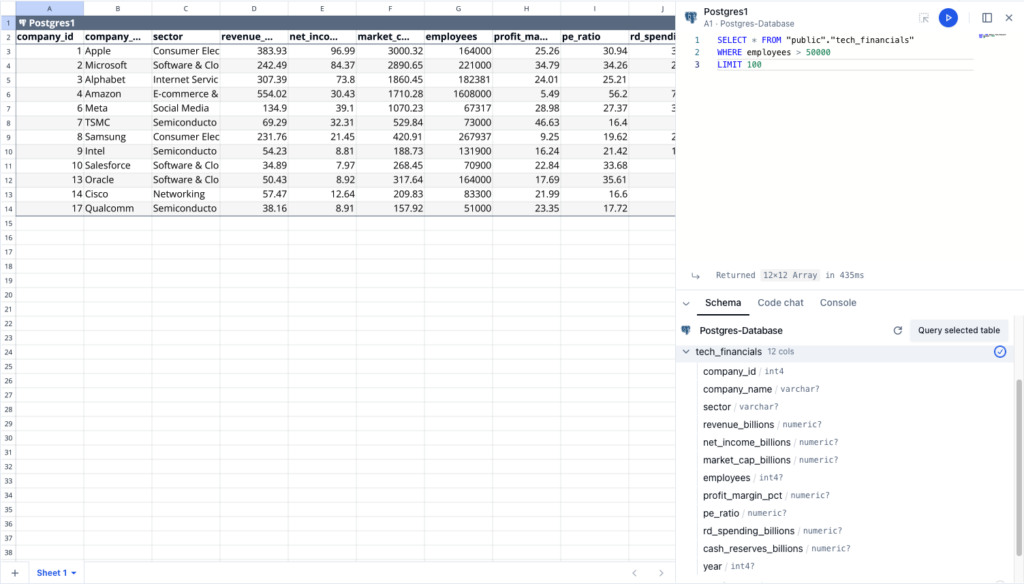Select row 15 header
1024x584 pixels.
[8, 223]
